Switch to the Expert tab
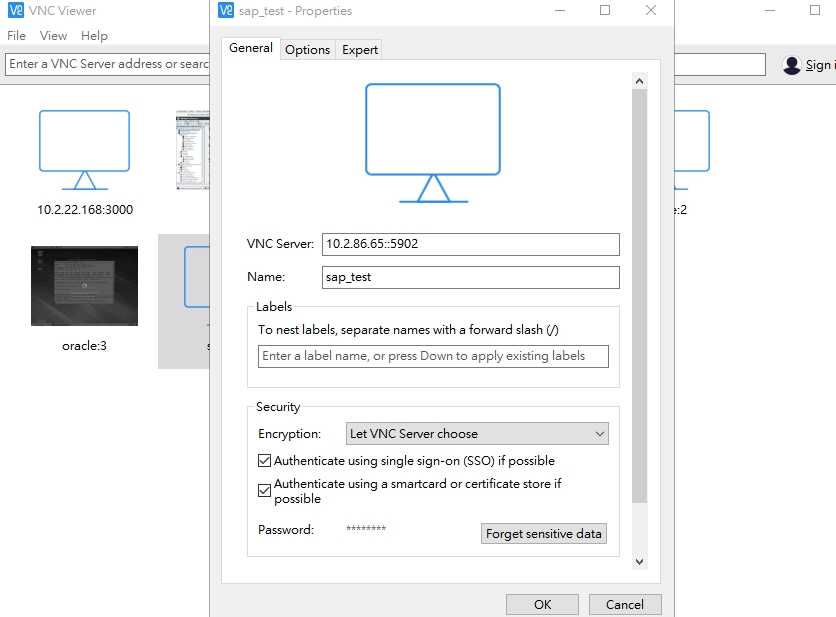 click(x=360, y=50)
